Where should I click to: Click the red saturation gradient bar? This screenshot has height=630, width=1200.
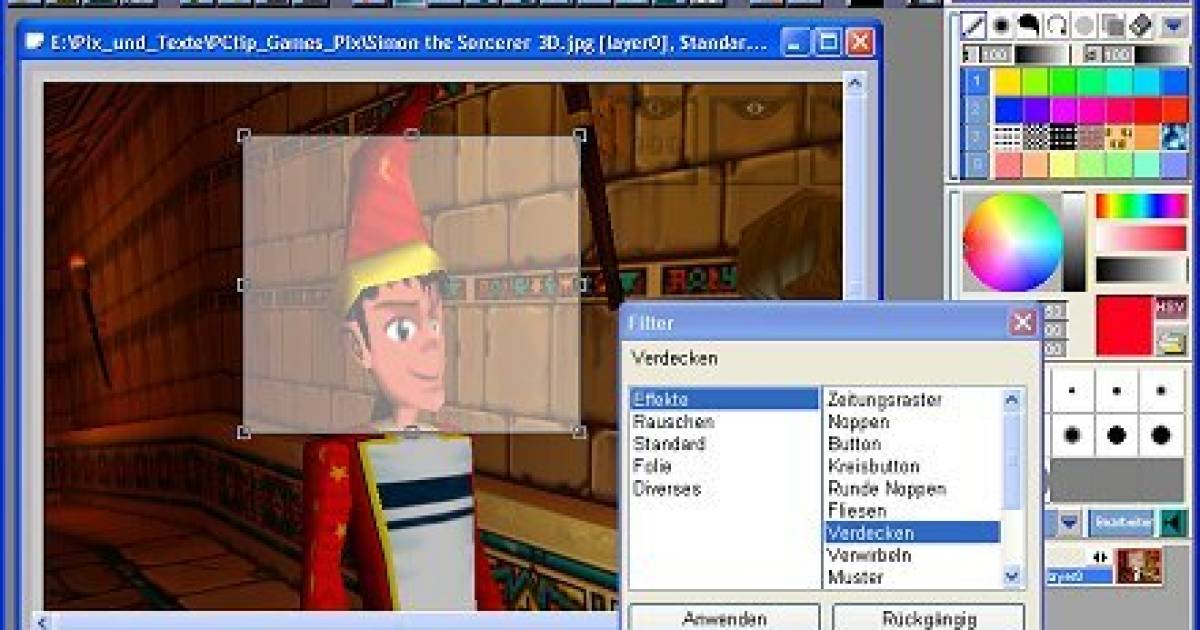pyautogui.click(x=1141, y=238)
